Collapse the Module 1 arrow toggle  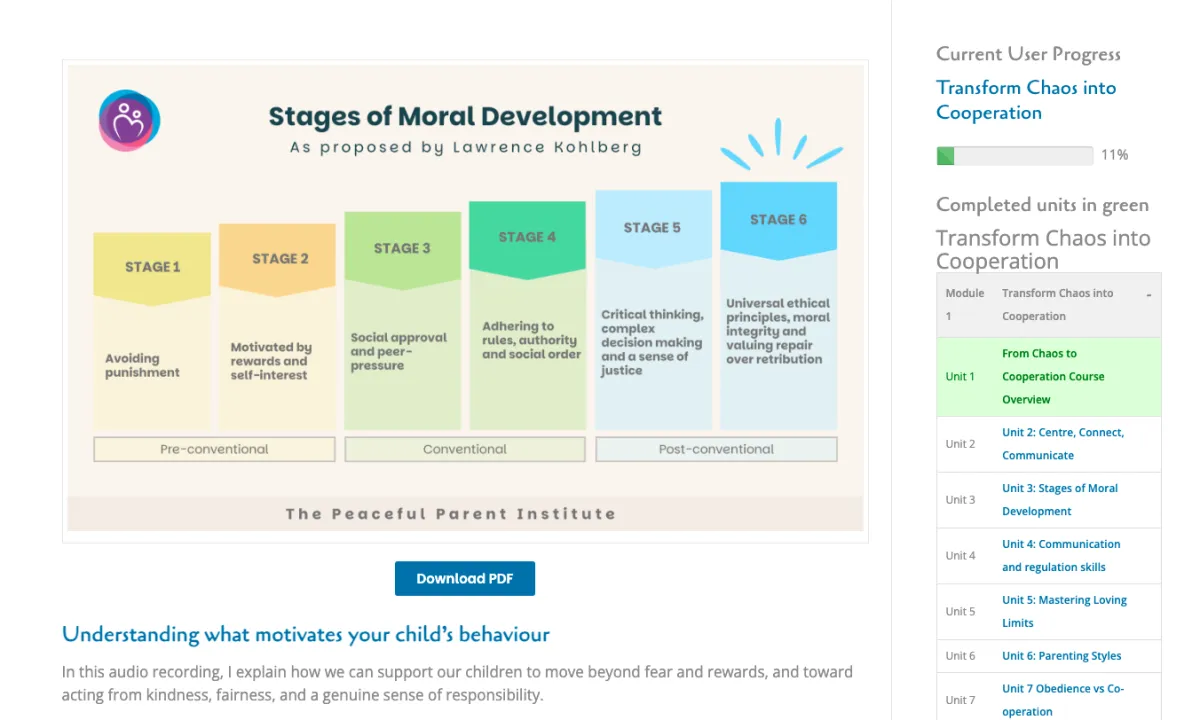pyautogui.click(x=1148, y=295)
